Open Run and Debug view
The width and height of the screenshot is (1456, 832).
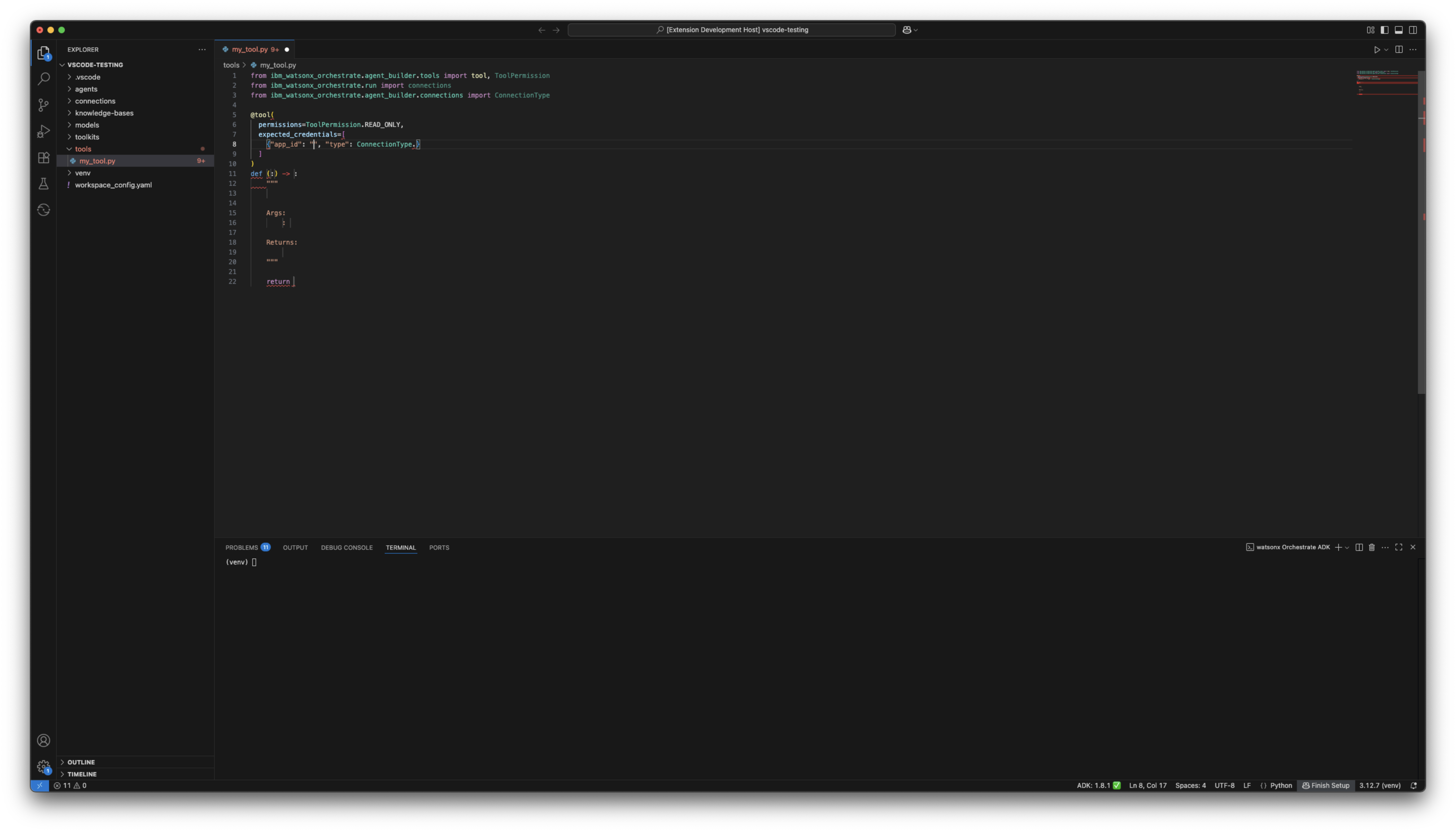point(43,131)
